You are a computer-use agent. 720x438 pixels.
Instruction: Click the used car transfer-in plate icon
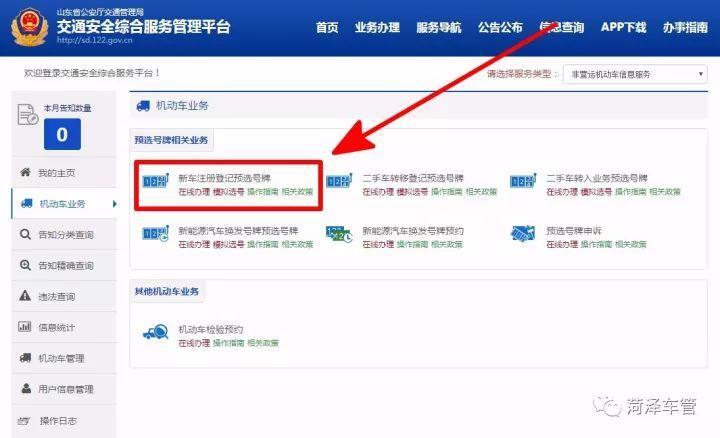[523, 183]
